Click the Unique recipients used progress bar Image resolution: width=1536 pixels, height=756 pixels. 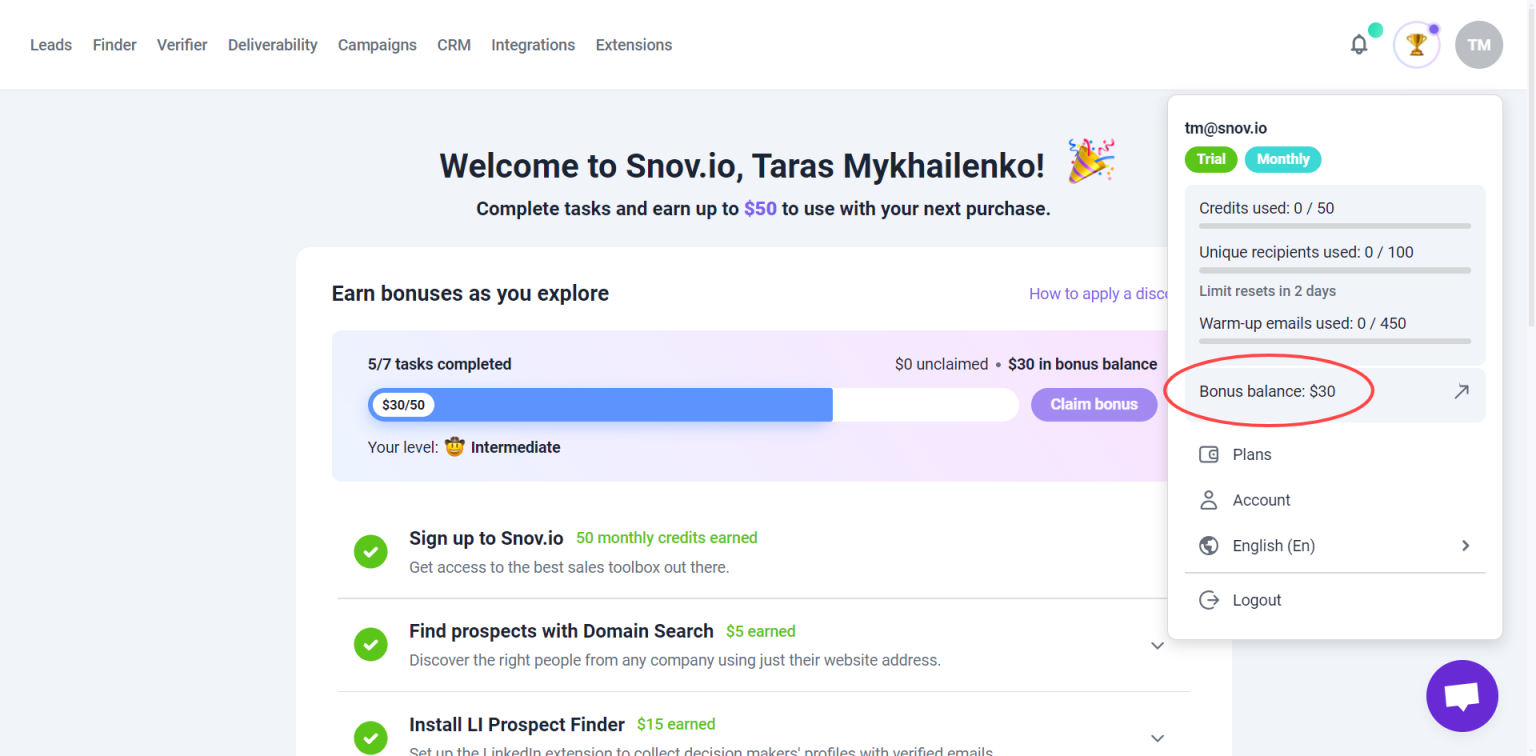pyautogui.click(x=1335, y=270)
